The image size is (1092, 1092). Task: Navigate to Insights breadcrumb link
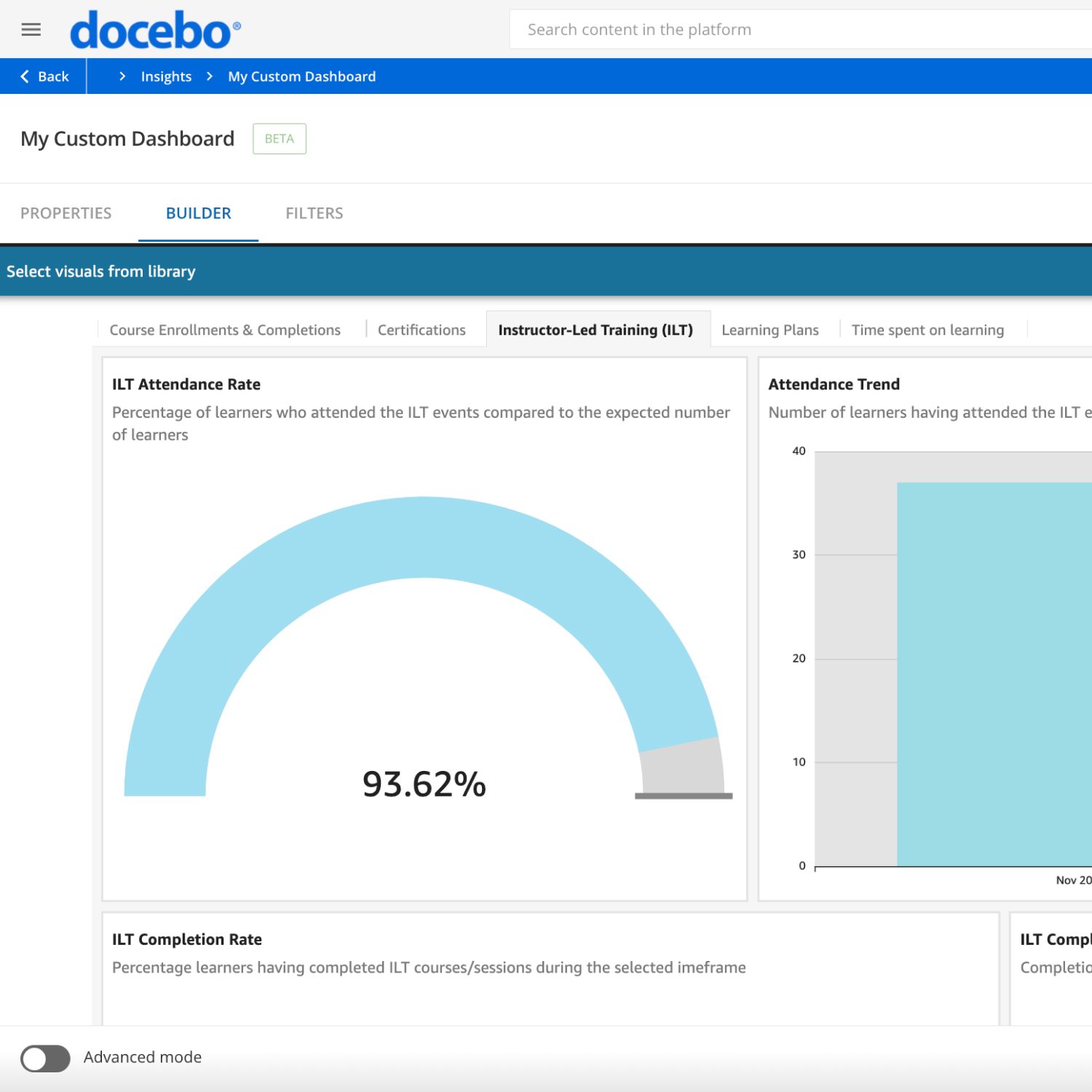click(166, 76)
